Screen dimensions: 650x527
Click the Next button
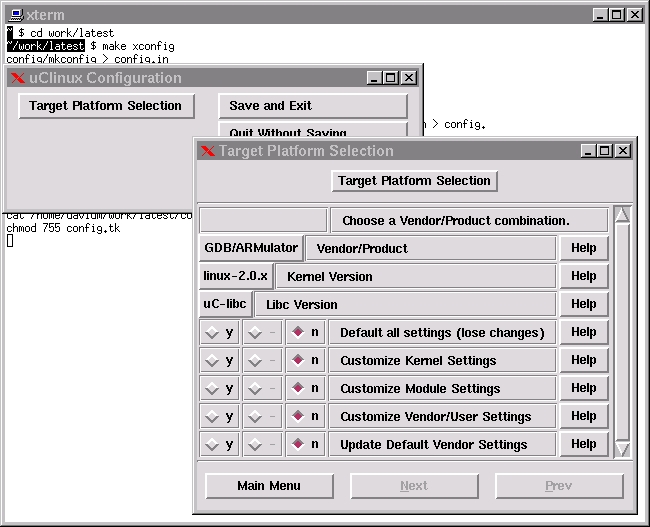(x=415, y=486)
